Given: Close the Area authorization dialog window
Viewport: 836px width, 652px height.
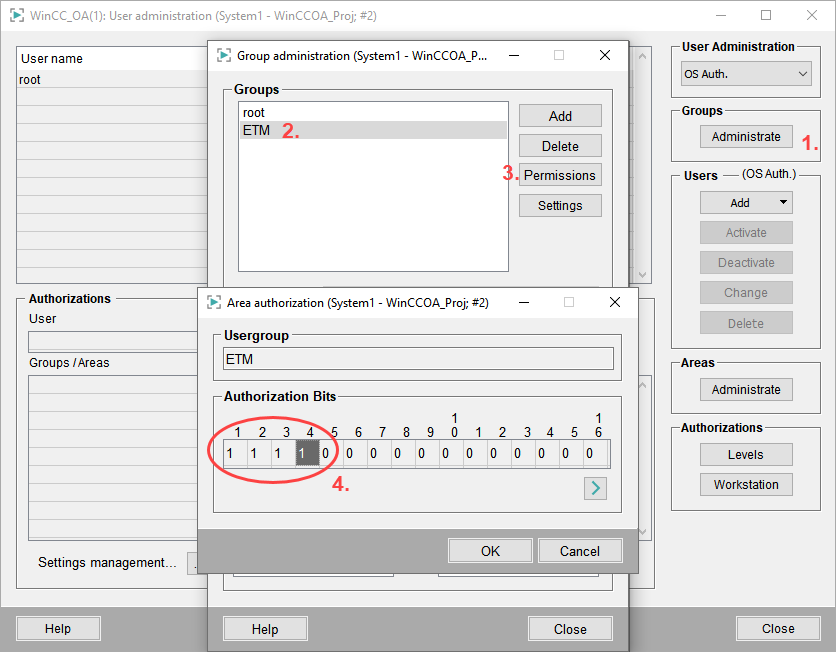Looking at the screenshot, I should click(615, 302).
